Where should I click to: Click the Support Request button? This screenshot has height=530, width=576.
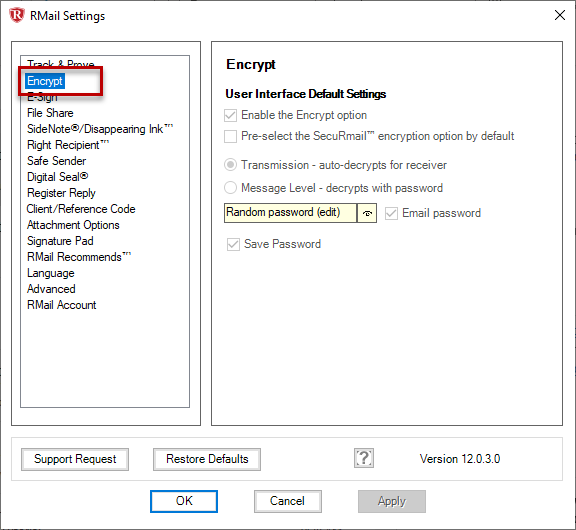tap(75, 459)
